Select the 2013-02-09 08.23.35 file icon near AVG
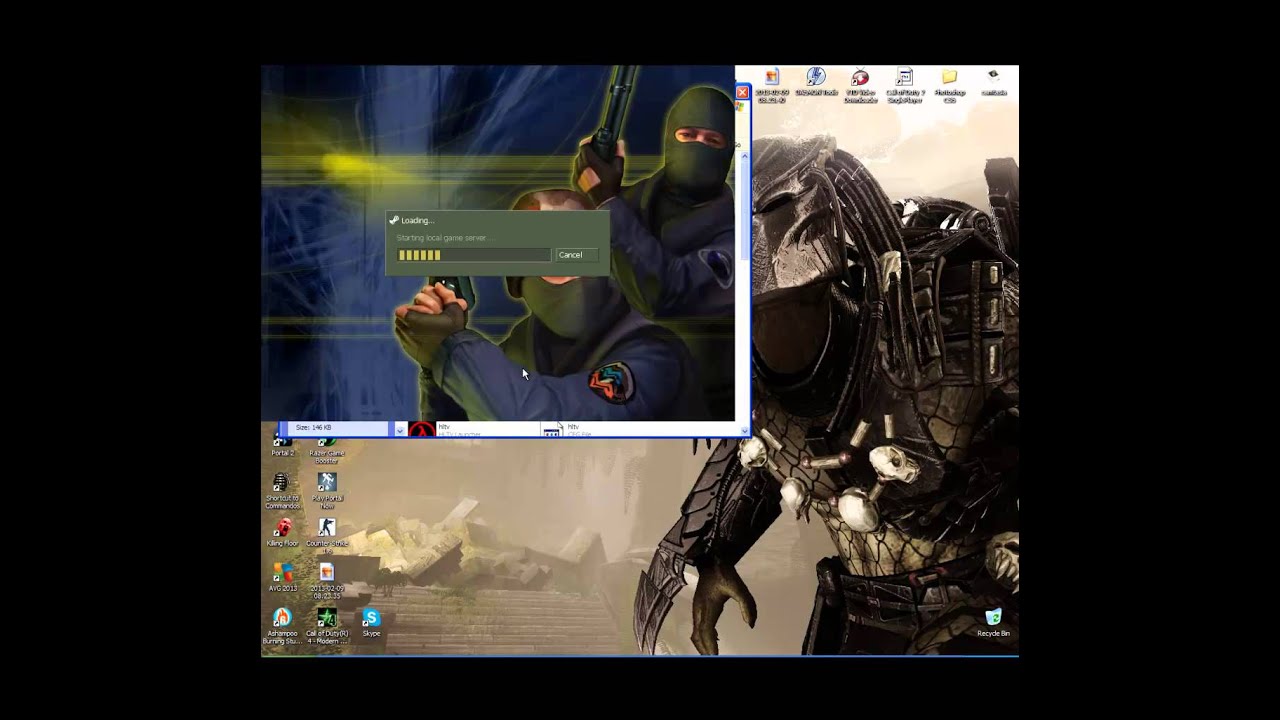This screenshot has height=720, width=1280. [326, 581]
